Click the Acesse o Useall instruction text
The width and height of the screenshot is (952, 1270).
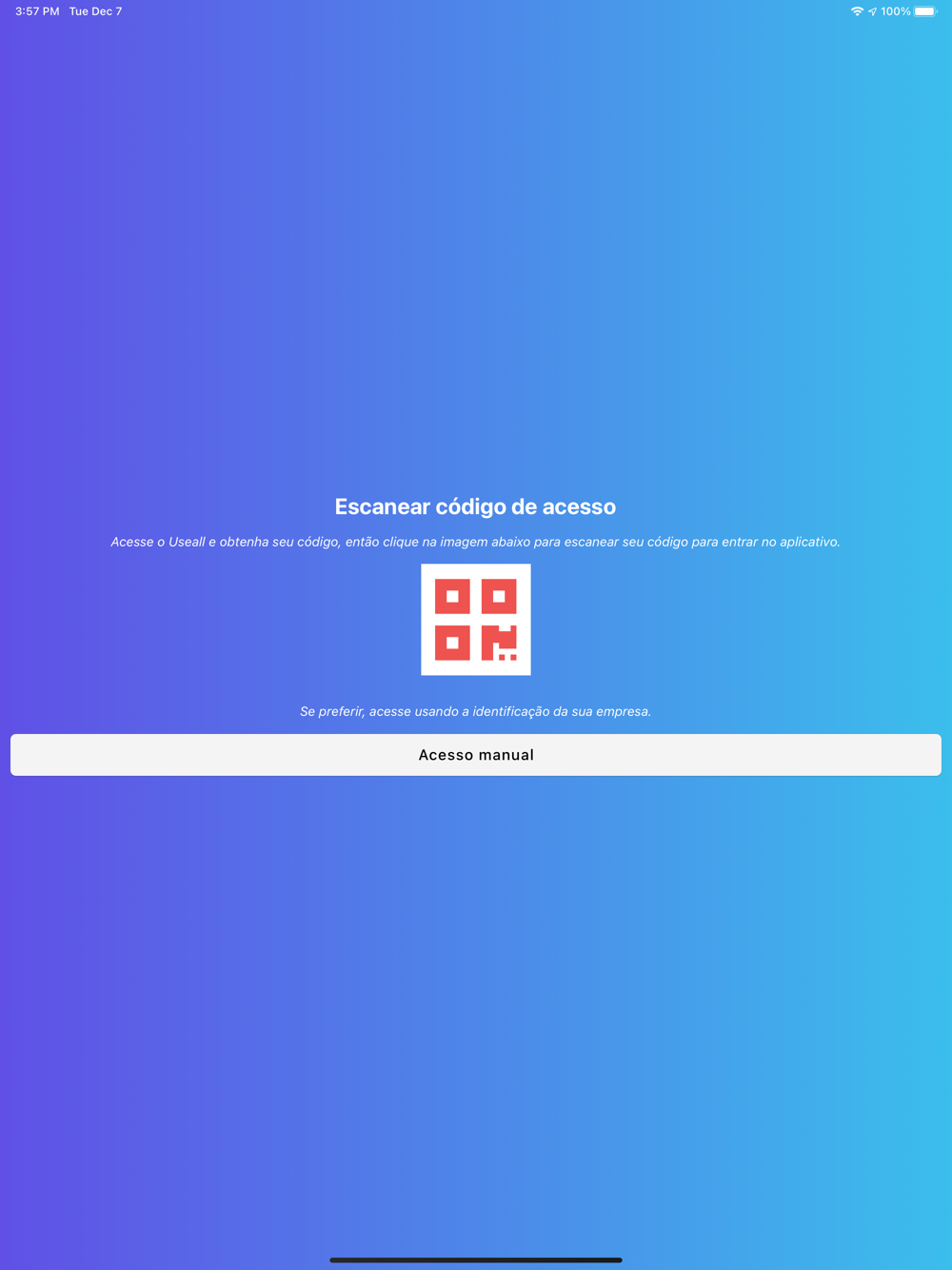[x=475, y=542]
